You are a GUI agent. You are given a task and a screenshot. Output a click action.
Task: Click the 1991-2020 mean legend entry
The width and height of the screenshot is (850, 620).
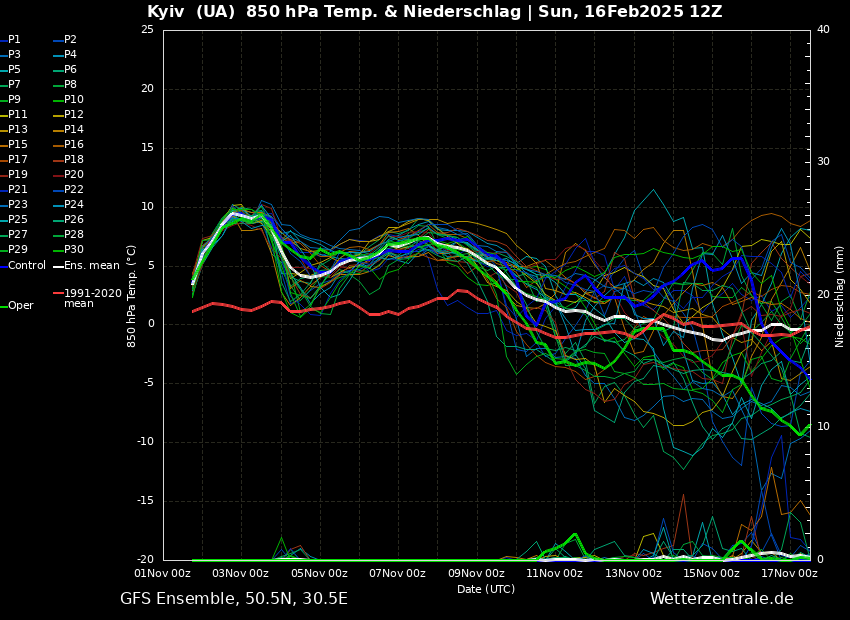pyautogui.click(x=92, y=298)
